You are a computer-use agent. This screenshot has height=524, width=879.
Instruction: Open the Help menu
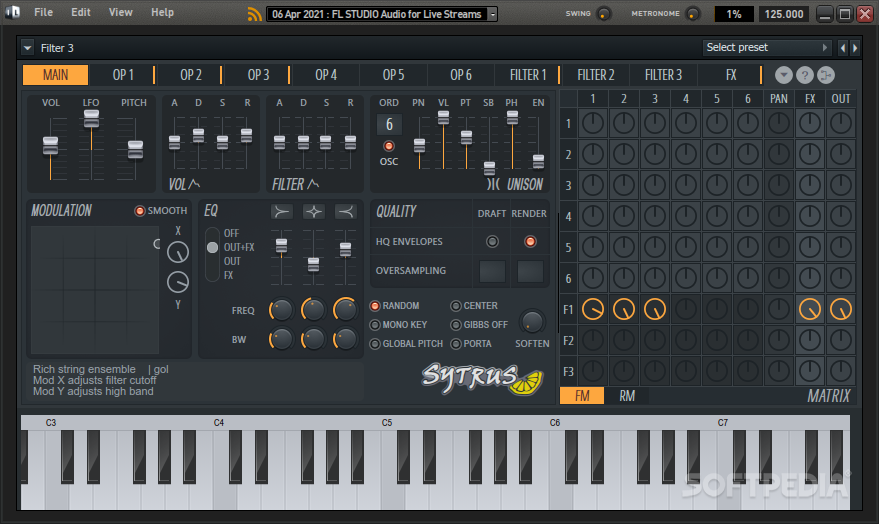coord(162,12)
